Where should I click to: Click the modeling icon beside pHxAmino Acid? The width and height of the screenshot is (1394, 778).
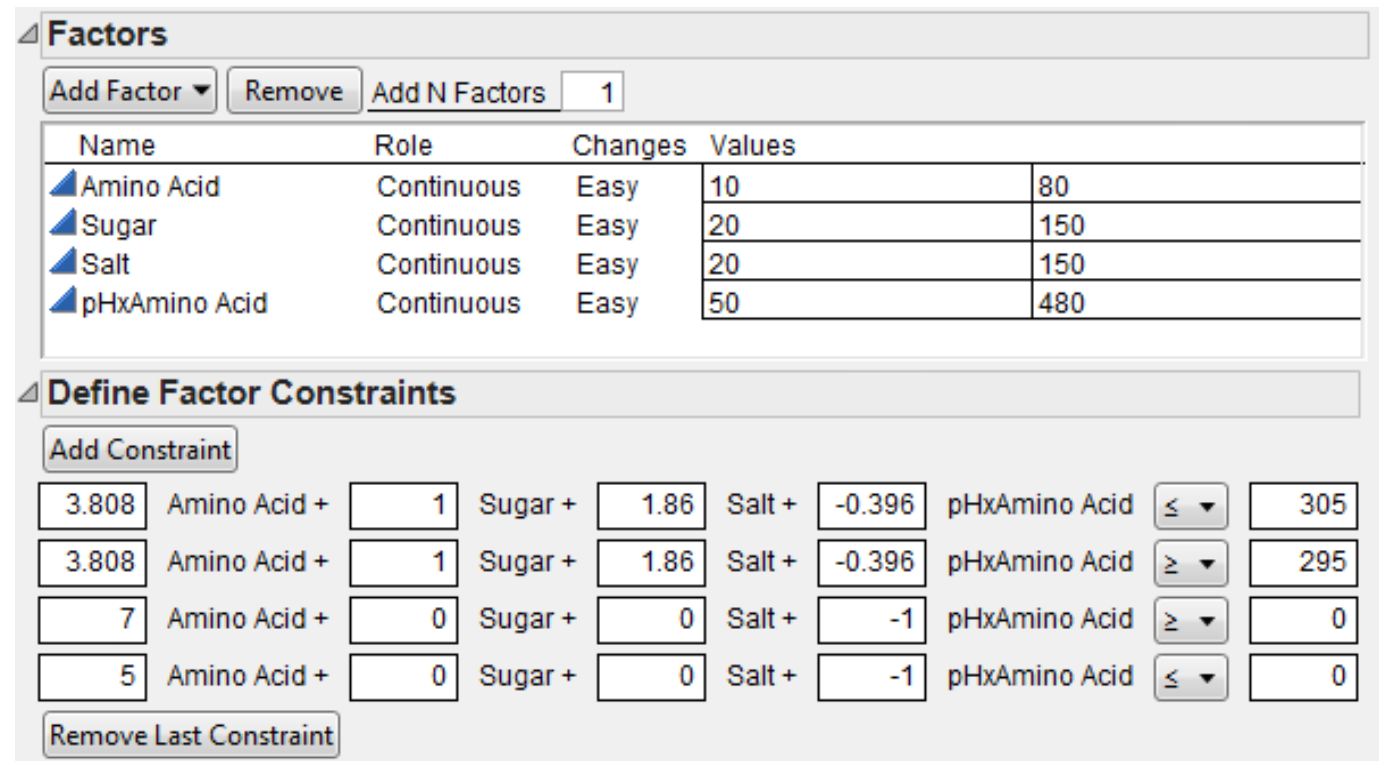click(66, 302)
